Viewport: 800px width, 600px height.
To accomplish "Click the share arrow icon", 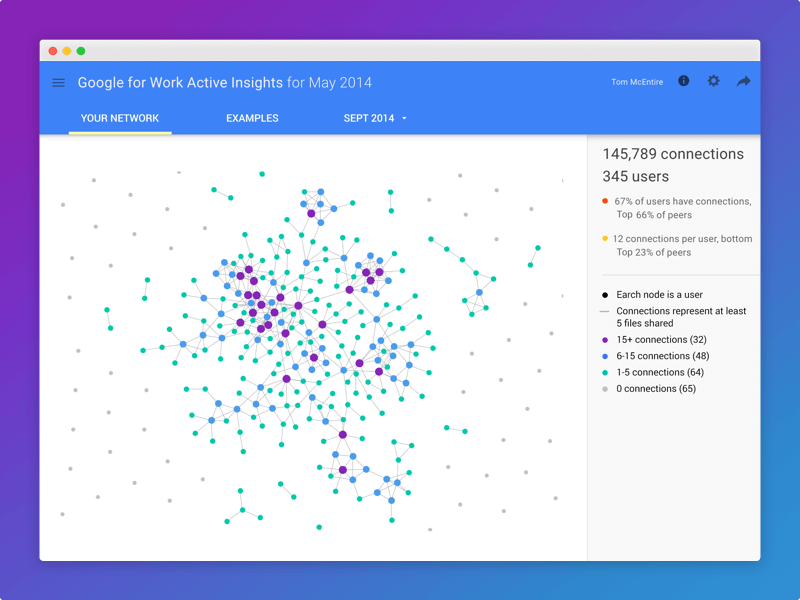I will click(743, 82).
